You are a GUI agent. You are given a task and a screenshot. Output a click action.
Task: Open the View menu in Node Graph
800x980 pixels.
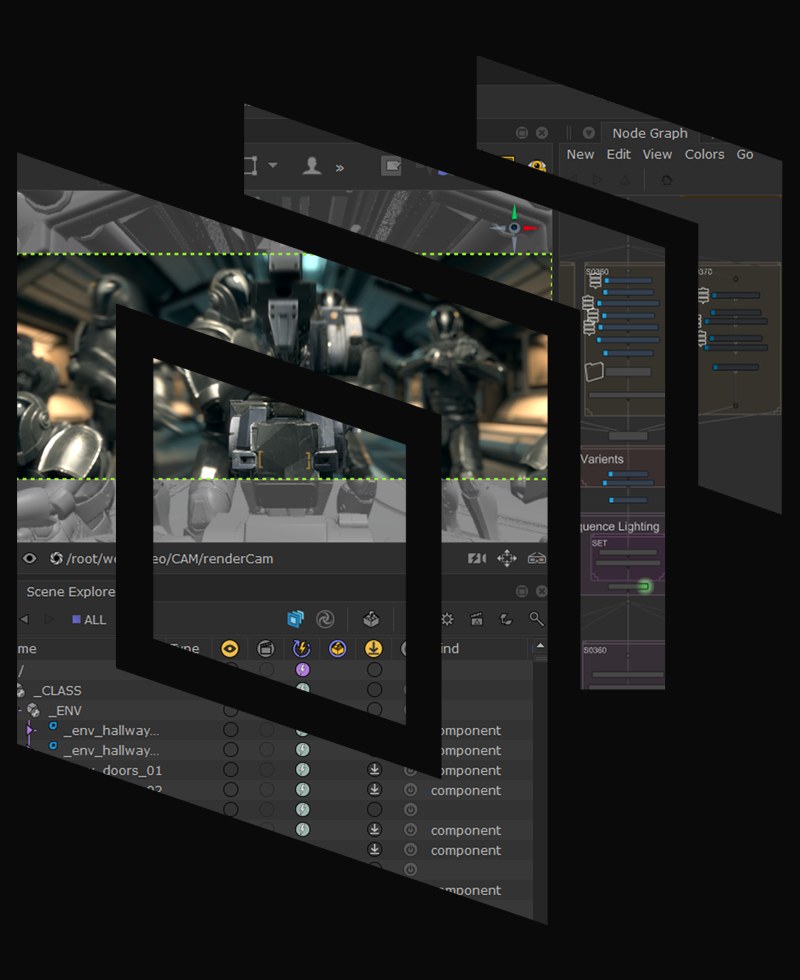(x=657, y=154)
